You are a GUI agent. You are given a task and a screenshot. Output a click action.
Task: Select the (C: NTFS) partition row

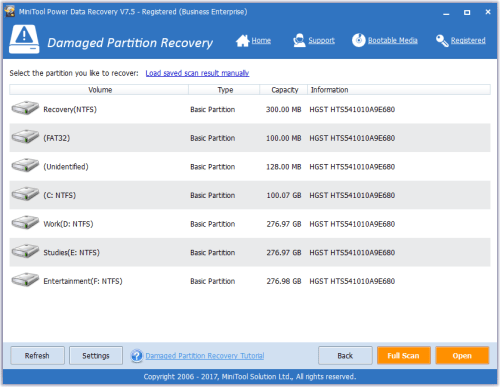tap(250, 195)
